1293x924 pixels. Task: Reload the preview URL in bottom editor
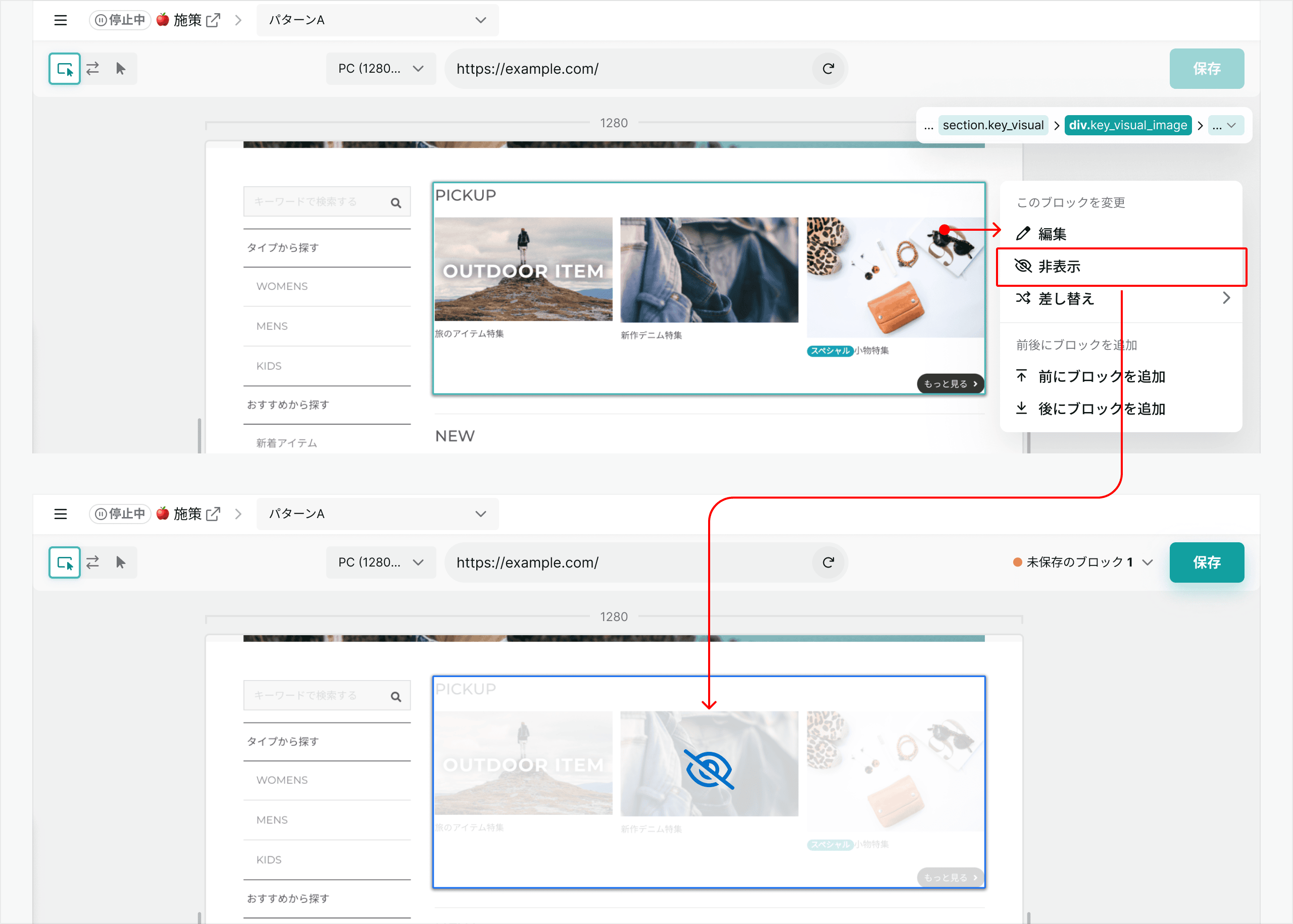(x=828, y=562)
